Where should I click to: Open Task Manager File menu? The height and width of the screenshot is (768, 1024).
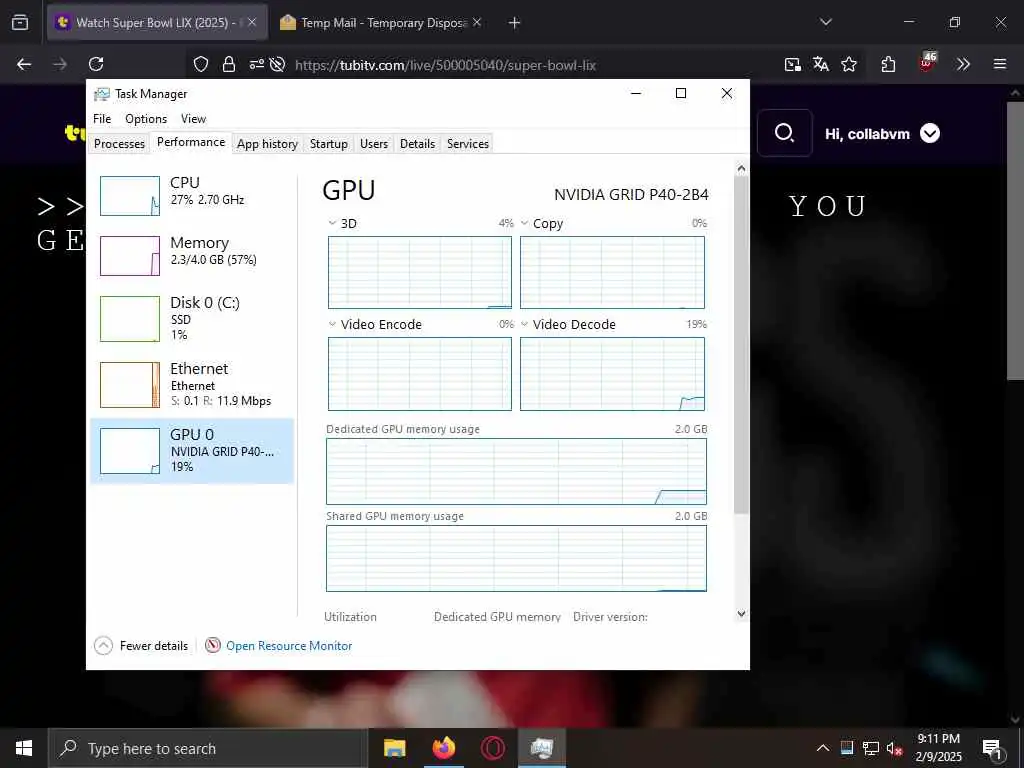coord(102,119)
